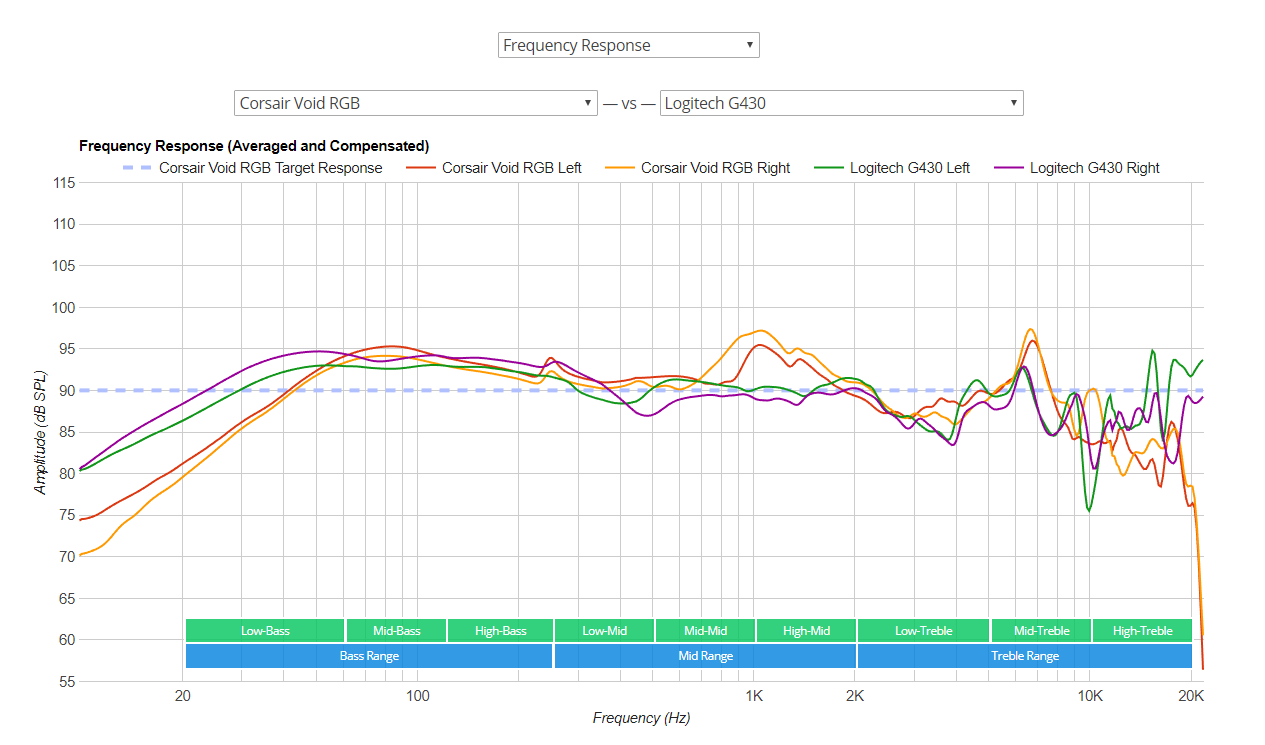Click the 115 value on the amplitude axis

64,183
